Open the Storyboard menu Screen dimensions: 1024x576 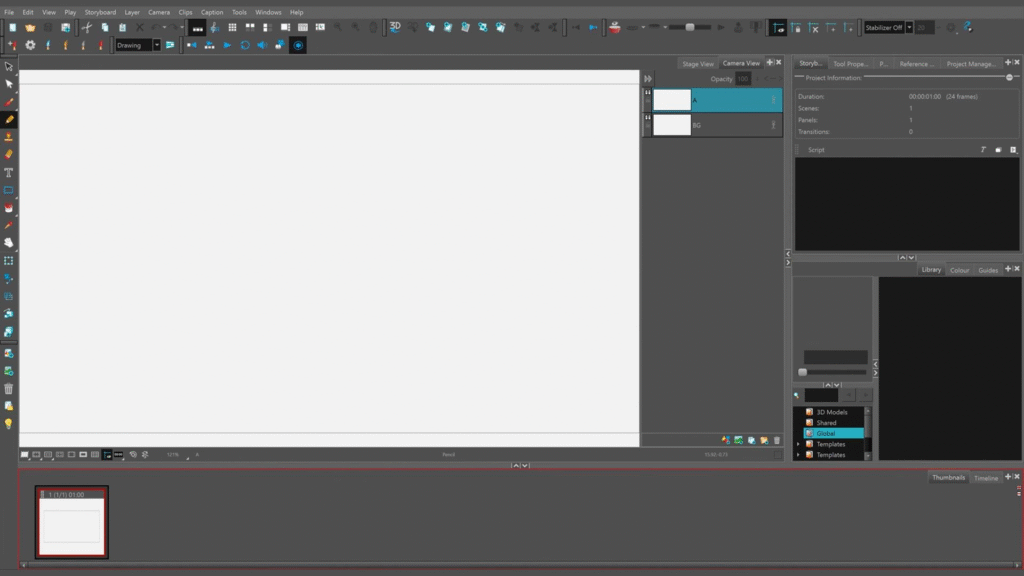(x=100, y=12)
